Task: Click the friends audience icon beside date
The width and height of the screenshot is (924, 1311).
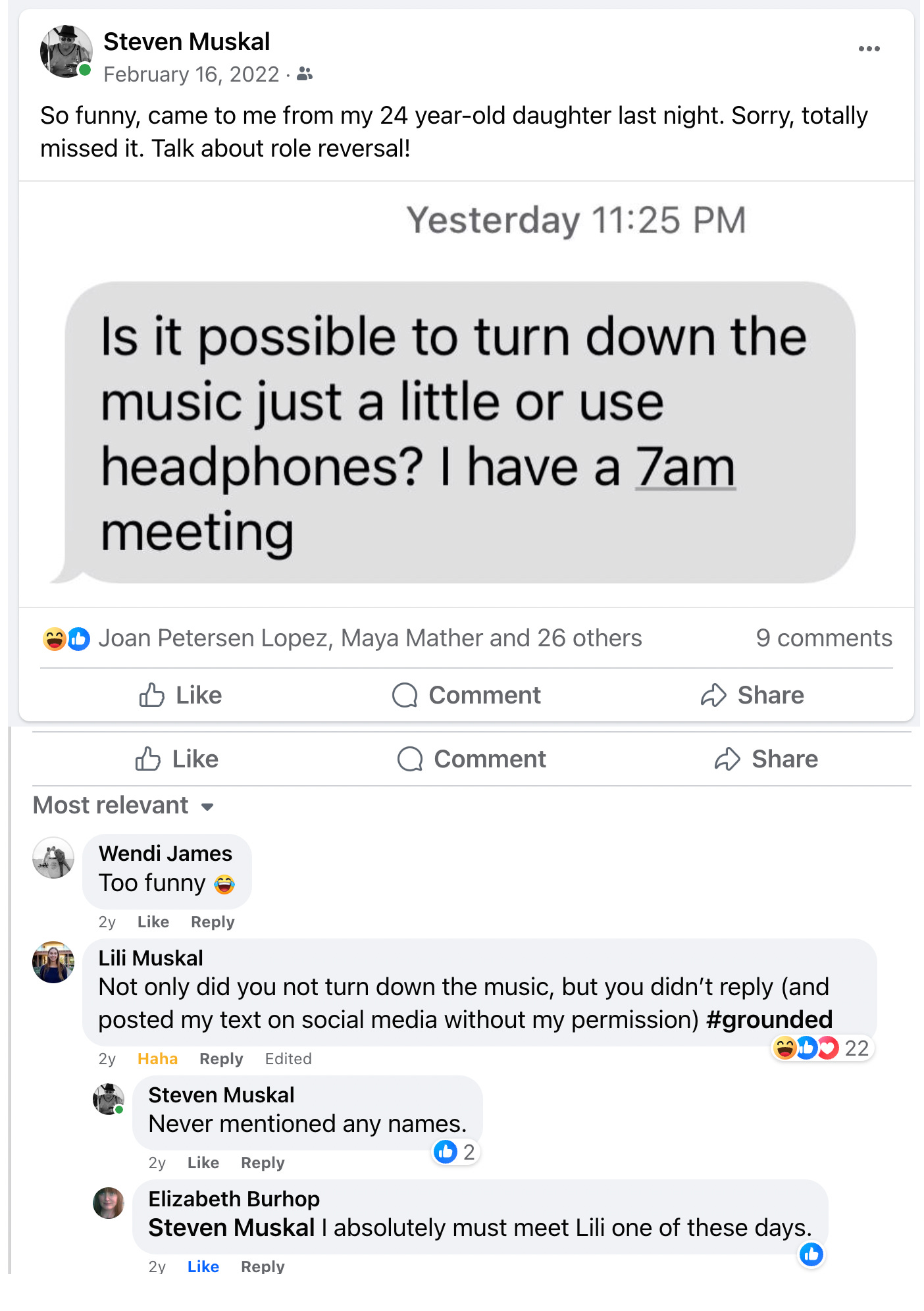Action: [305, 74]
